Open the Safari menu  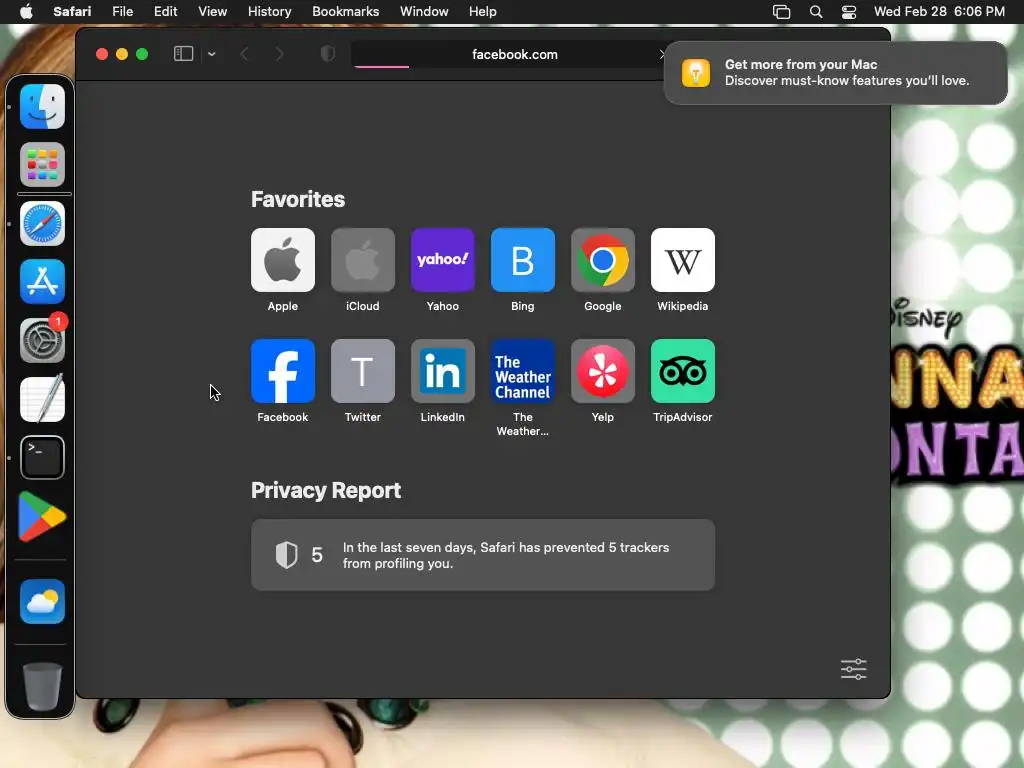[x=72, y=12]
